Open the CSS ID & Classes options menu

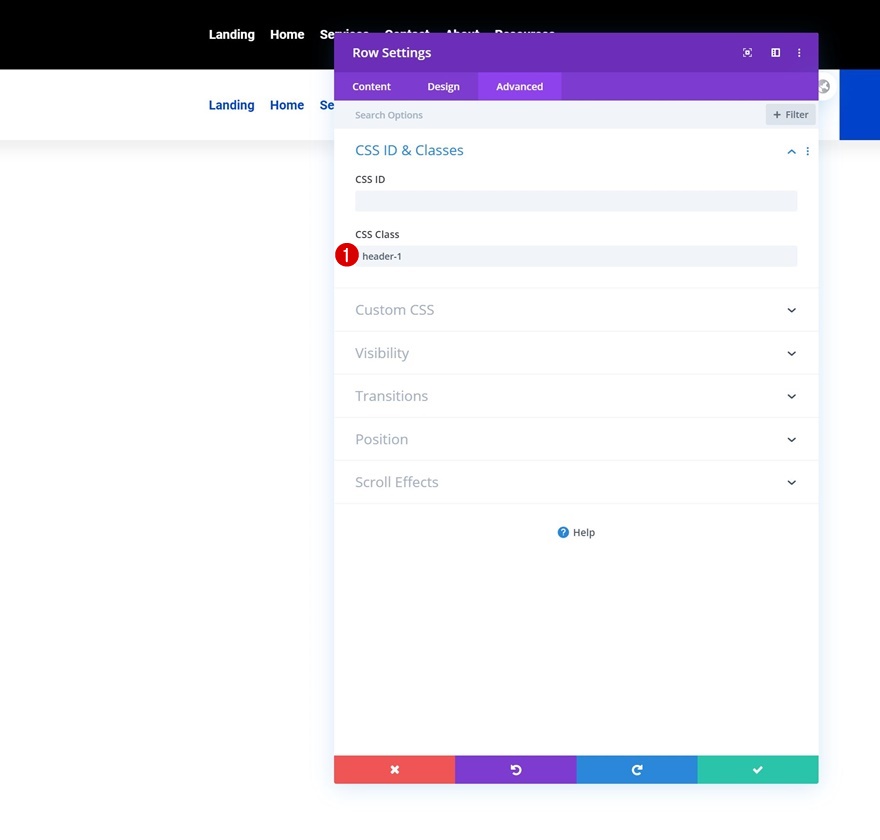coord(807,151)
